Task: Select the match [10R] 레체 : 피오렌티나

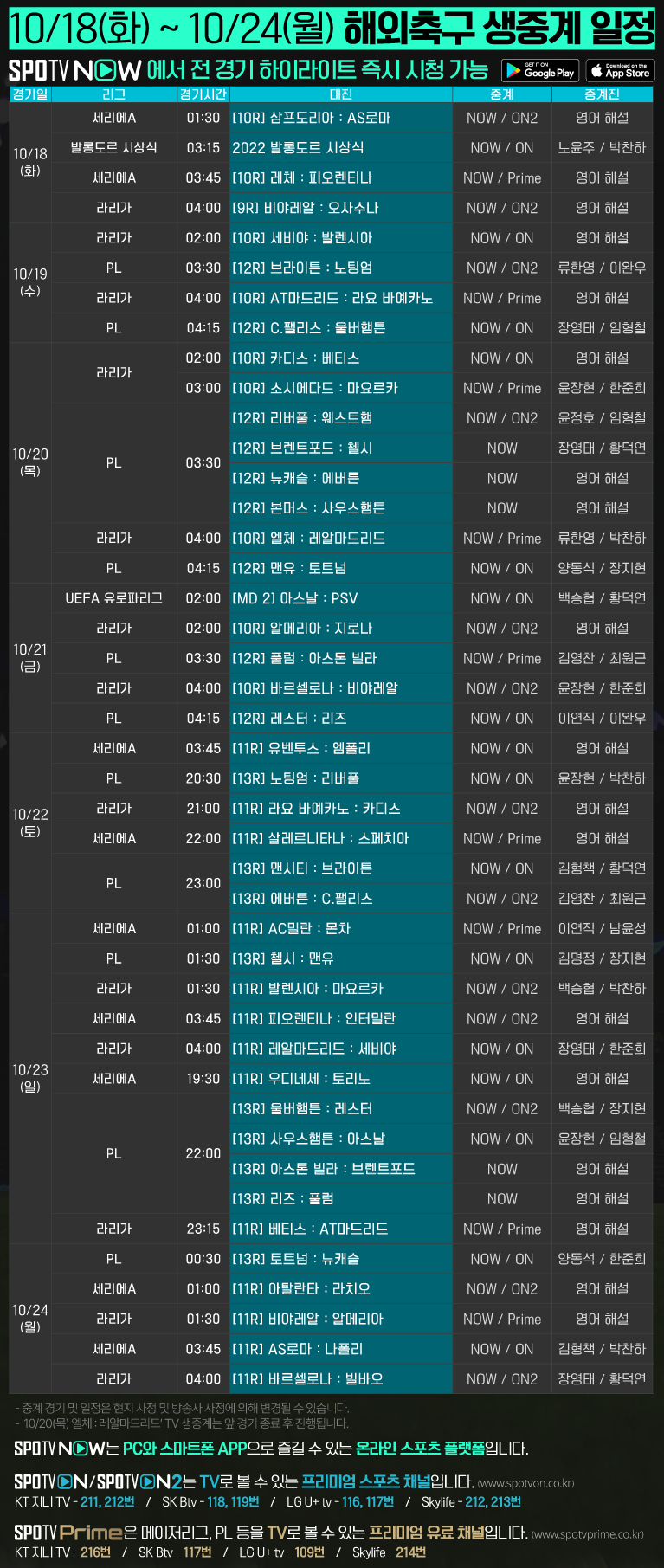Action: pos(341,177)
